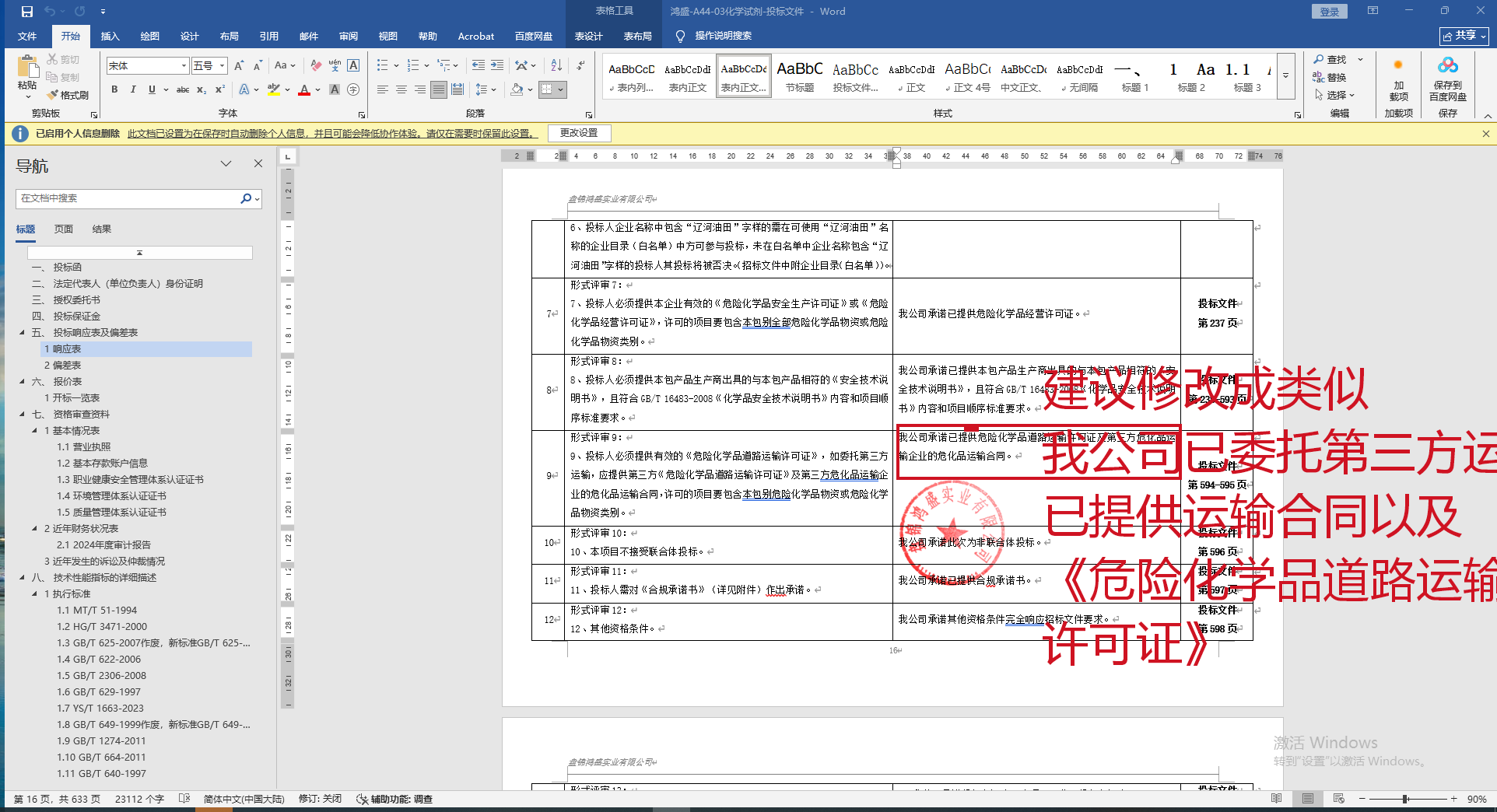The width and height of the screenshot is (1497, 812).
Task: Expand the styles gallery list
Action: coord(1286,75)
